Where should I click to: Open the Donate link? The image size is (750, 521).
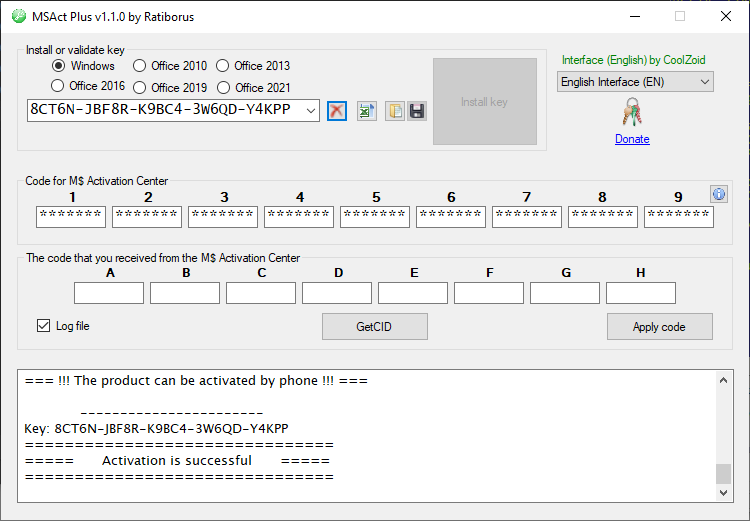tap(632, 139)
